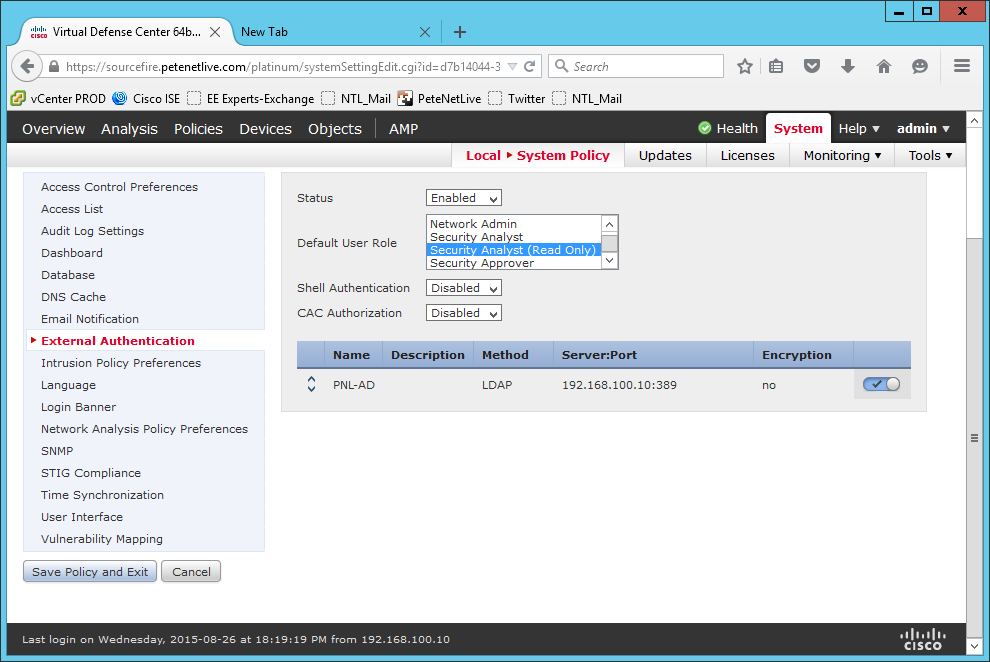Open the CAC Authorization dropdown
990x662 pixels.
pos(463,313)
